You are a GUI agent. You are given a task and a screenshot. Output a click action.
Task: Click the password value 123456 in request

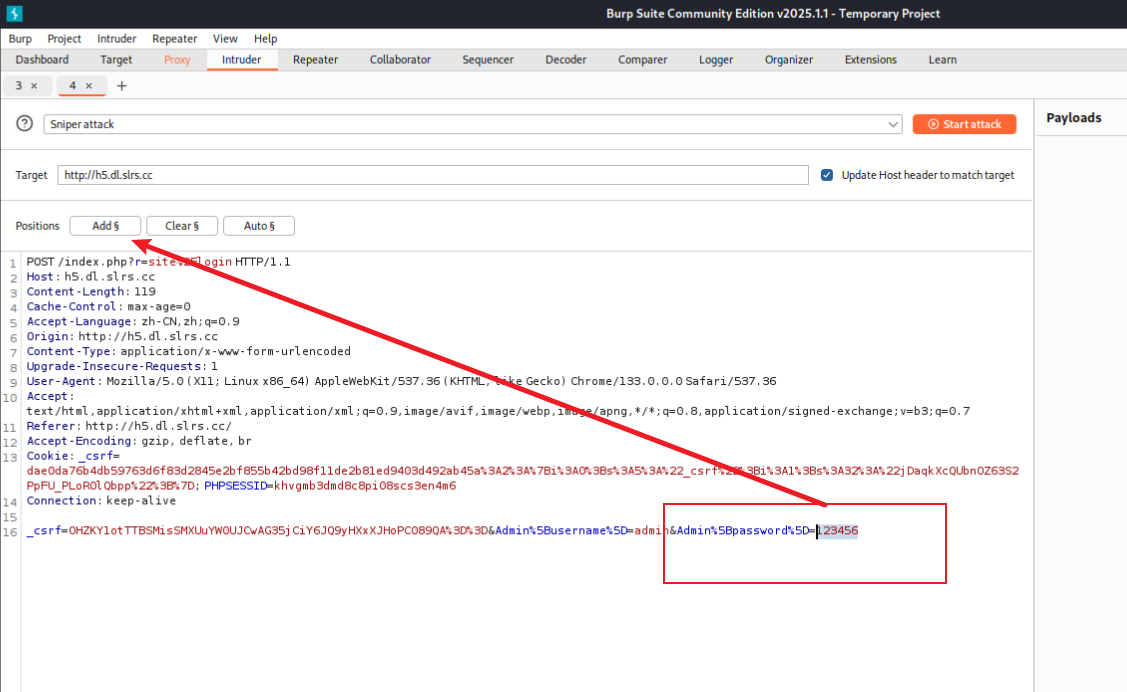838,531
